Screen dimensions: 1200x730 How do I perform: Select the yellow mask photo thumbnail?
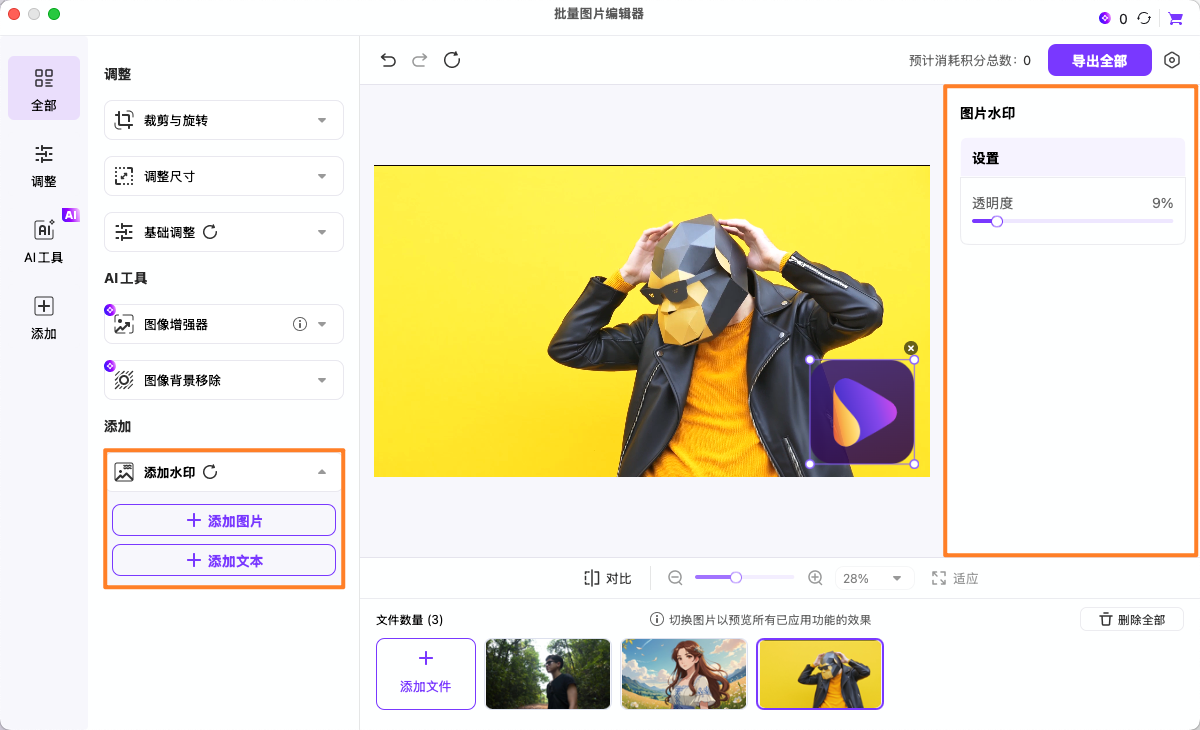click(x=819, y=674)
